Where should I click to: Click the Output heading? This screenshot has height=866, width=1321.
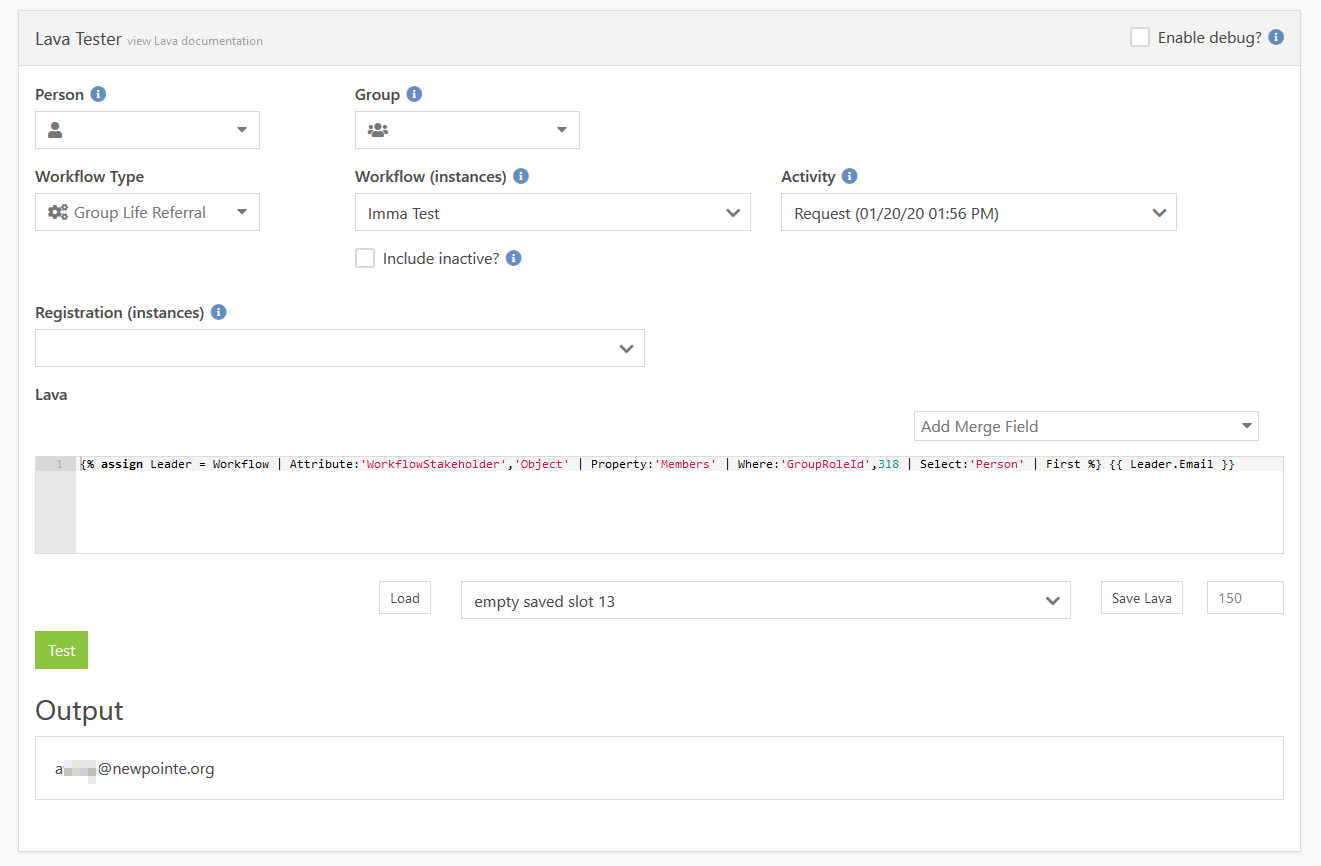coord(79,710)
